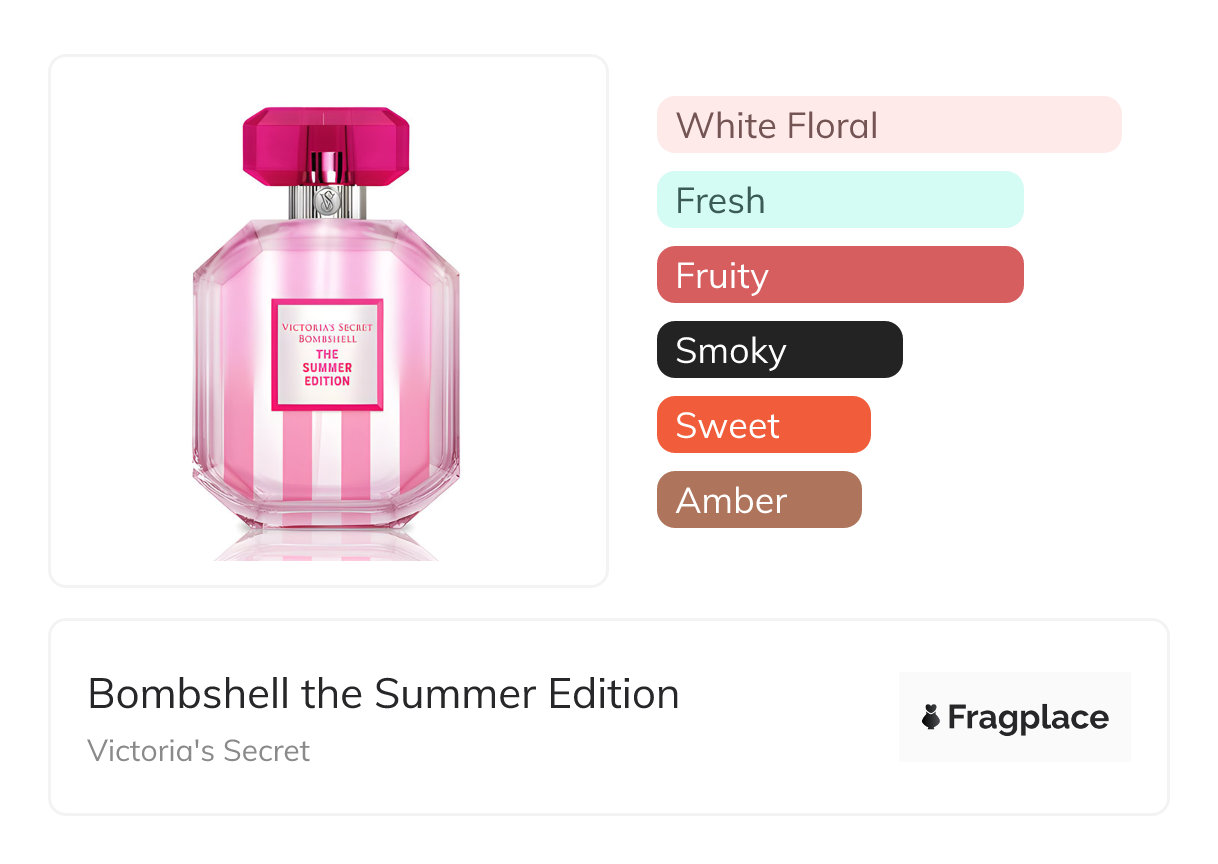Viewport: 1218px width, 864px height.
Task: Click "The Summer Edition" text on bottle label
Action: [327, 367]
